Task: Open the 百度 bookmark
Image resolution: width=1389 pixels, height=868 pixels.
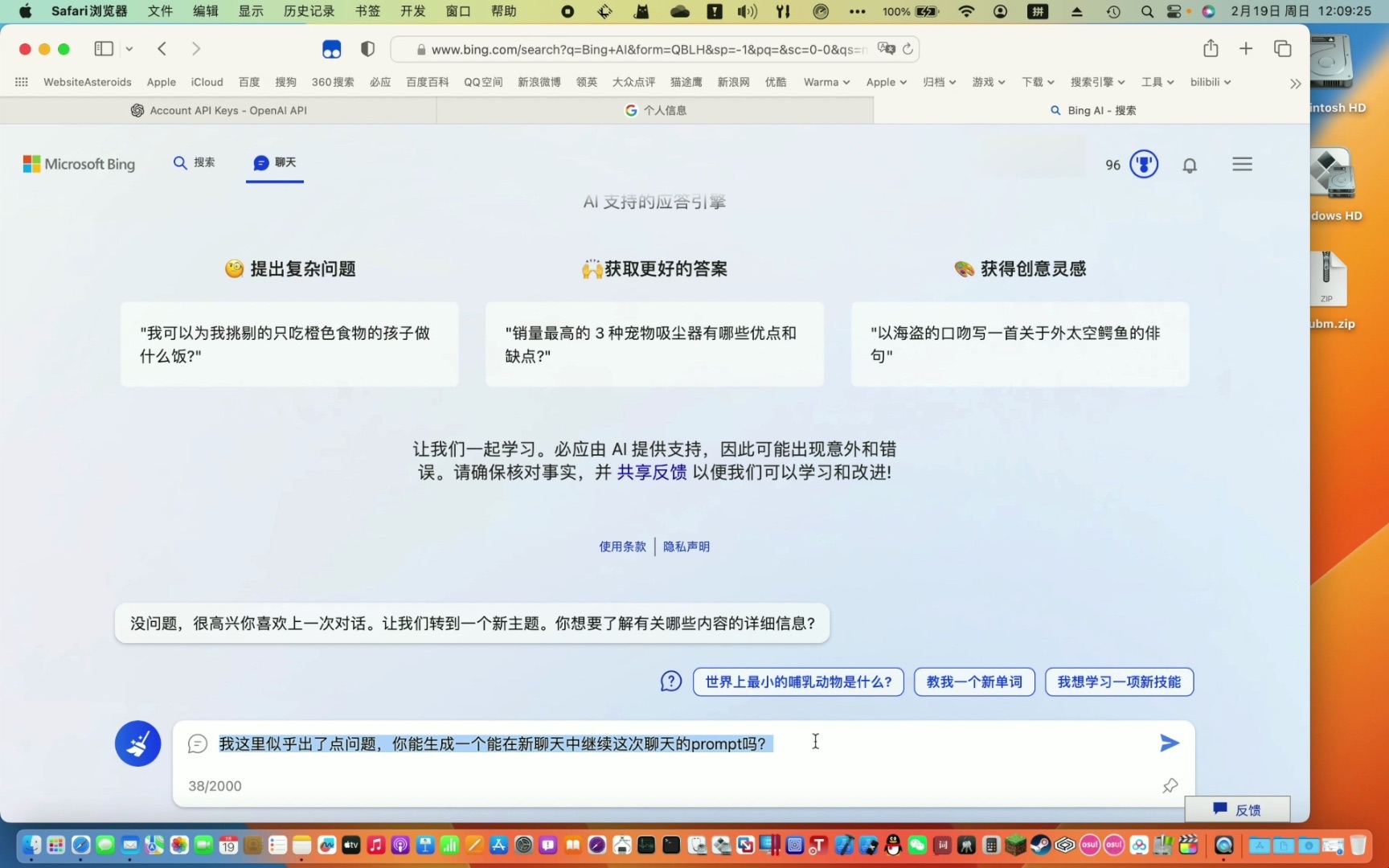Action: point(249,82)
